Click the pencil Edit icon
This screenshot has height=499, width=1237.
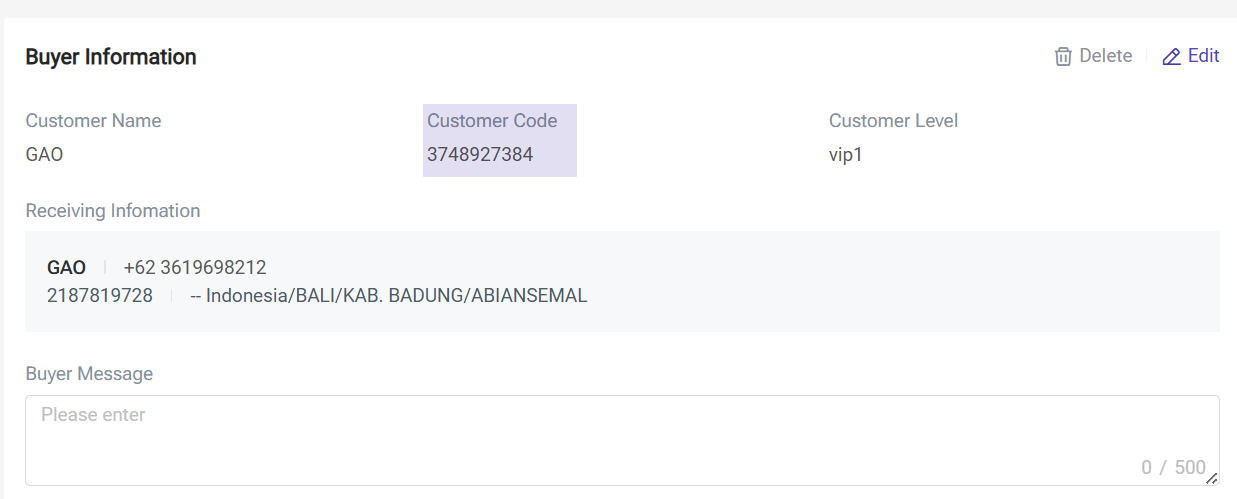coord(1172,56)
